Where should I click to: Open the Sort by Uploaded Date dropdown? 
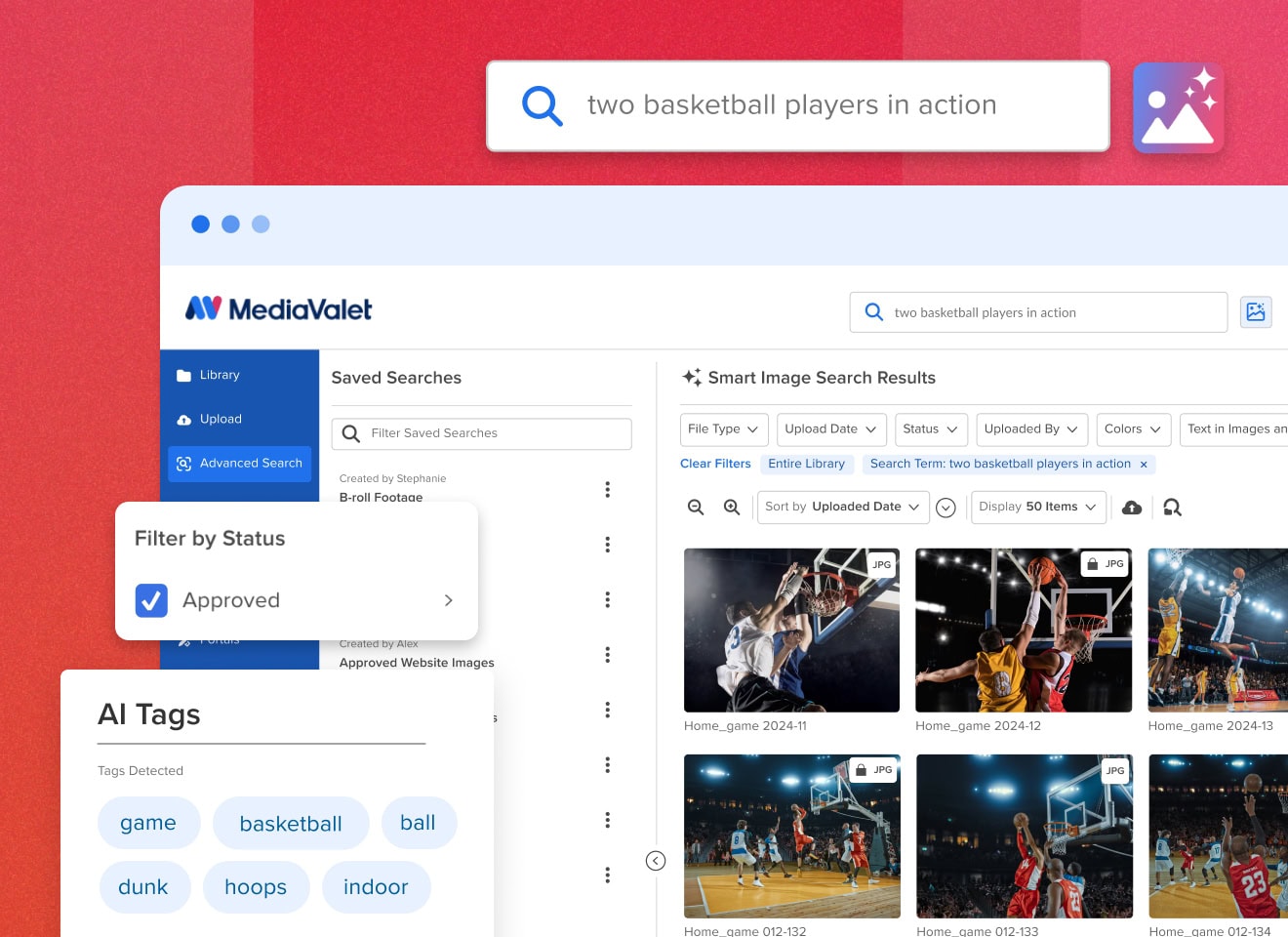coord(842,508)
